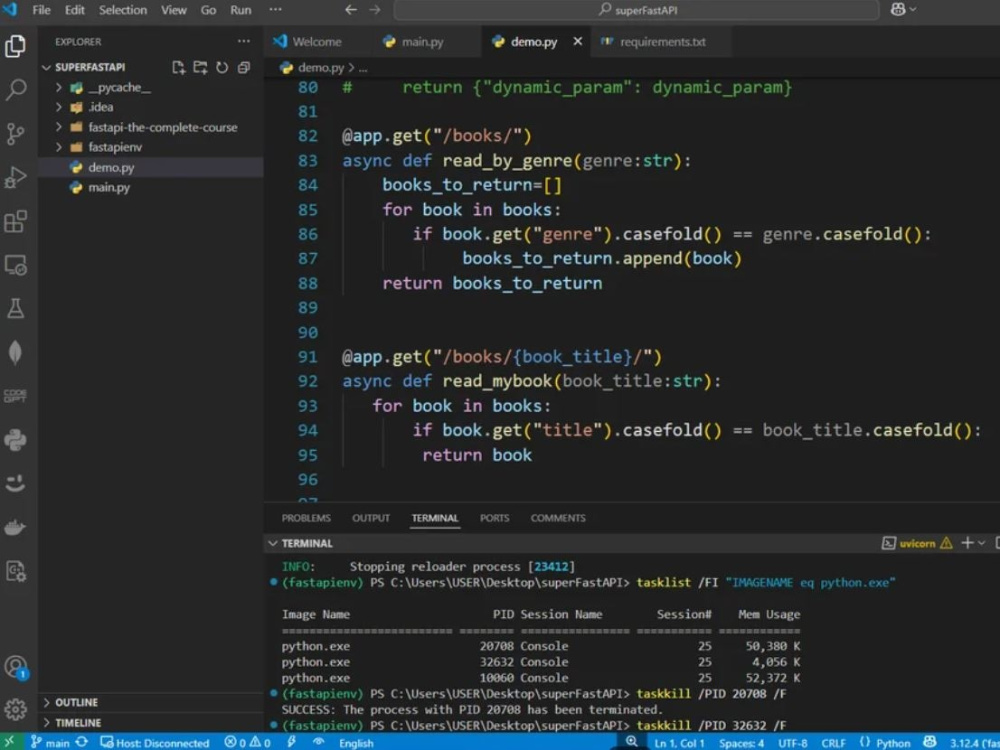Image resolution: width=1000 pixels, height=750 pixels.
Task: Close the demo.py tab
Action: pos(578,41)
